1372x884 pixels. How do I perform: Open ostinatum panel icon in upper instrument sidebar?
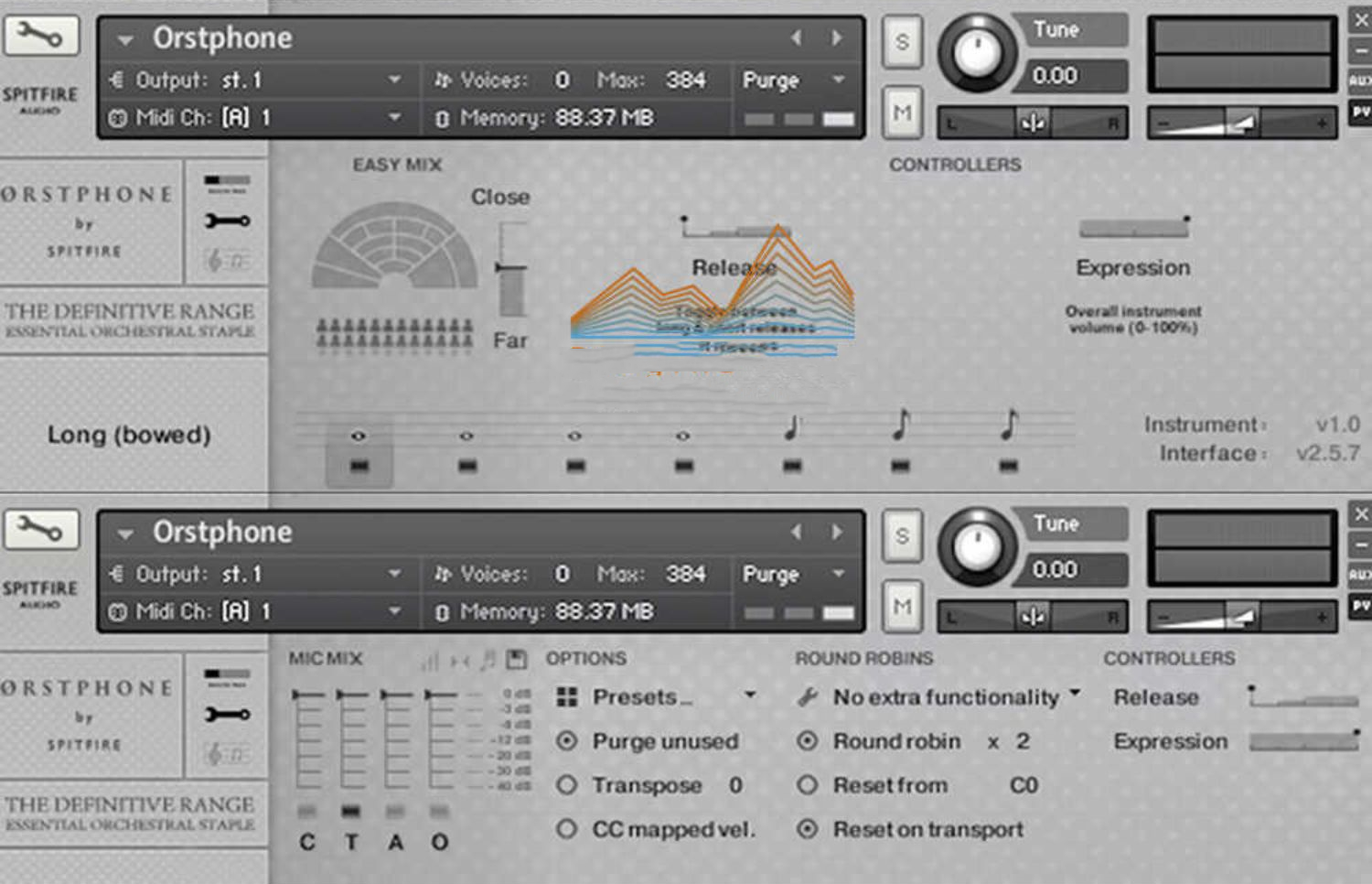point(227,261)
